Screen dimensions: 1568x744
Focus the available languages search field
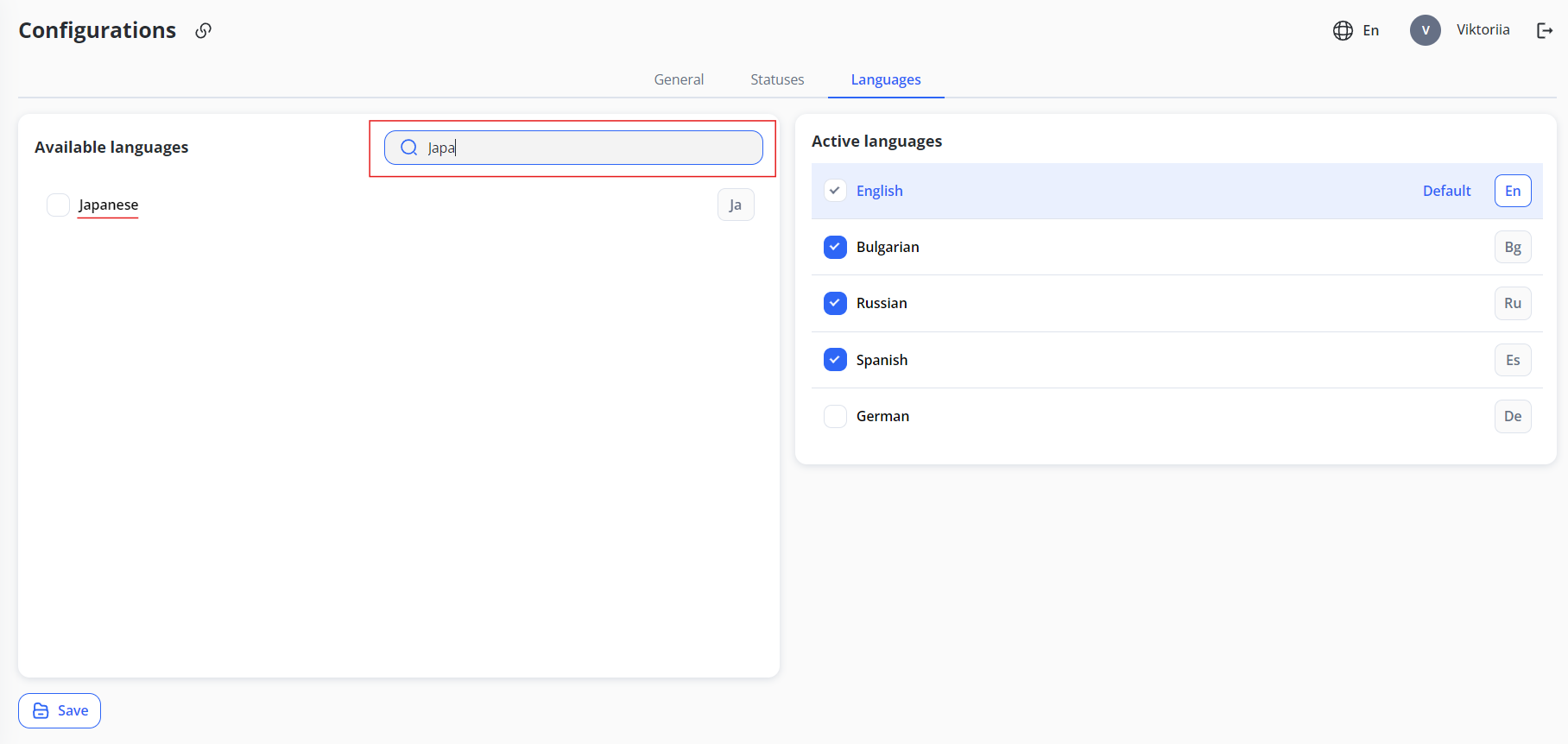pos(573,148)
